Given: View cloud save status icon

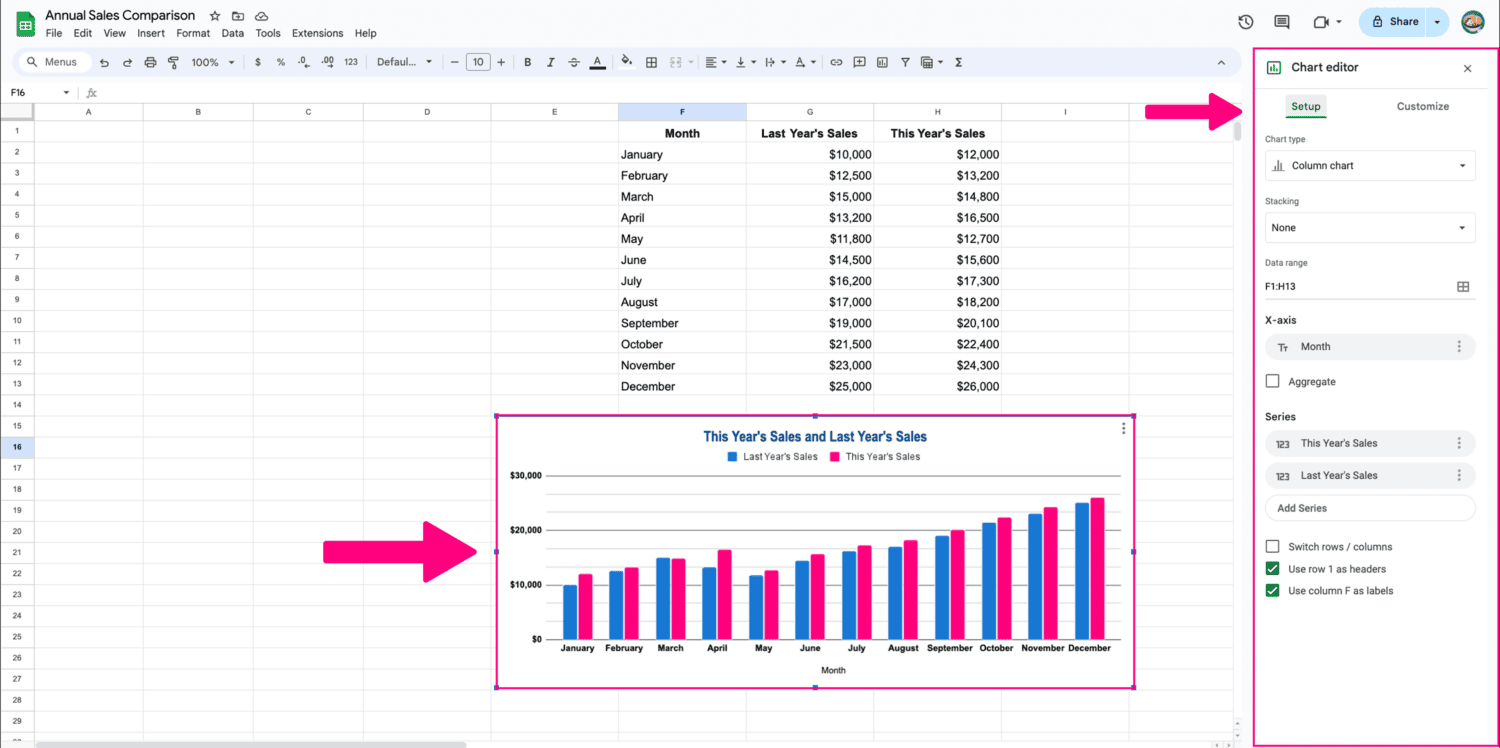Looking at the screenshot, I should pyautogui.click(x=261, y=16).
